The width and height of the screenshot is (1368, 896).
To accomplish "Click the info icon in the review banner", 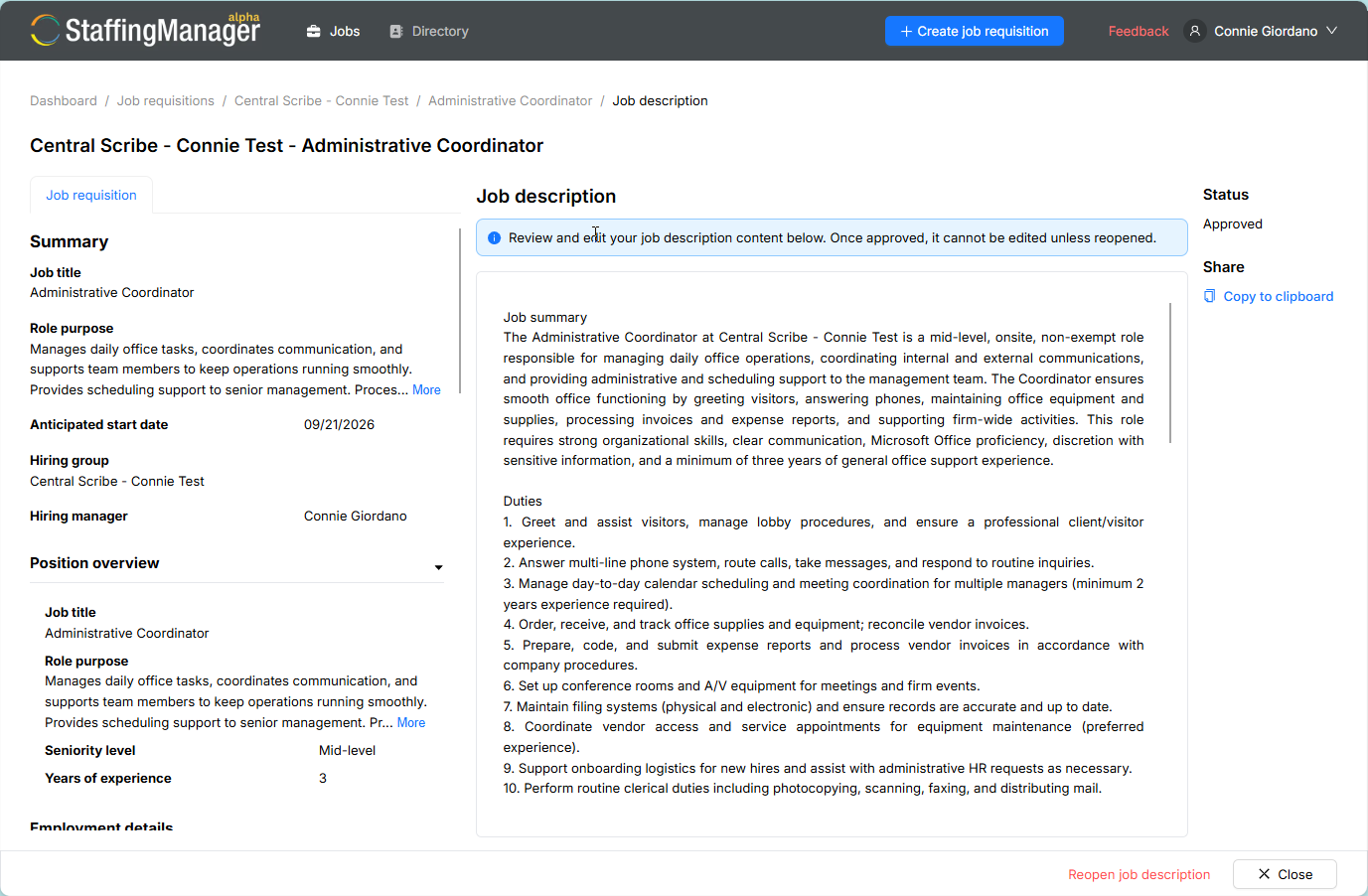I will (494, 238).
